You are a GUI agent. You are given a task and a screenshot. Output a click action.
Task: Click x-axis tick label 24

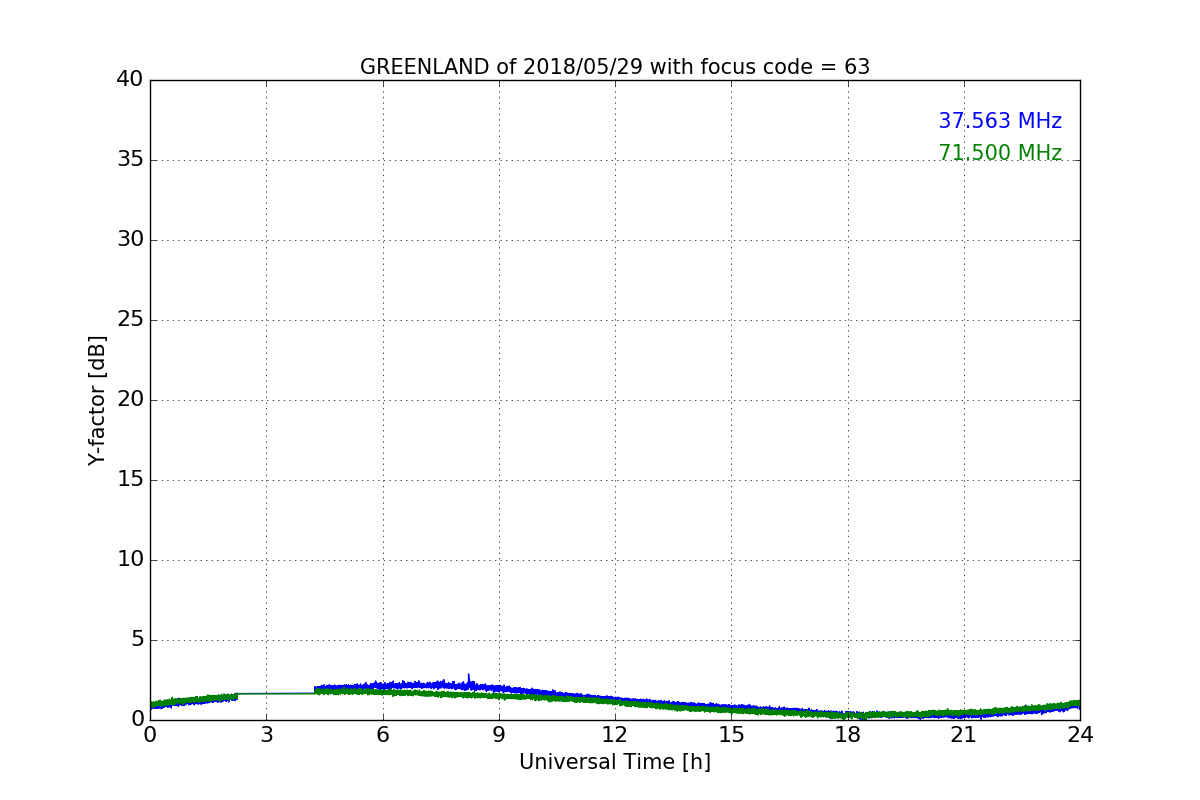coord(1080,735)
